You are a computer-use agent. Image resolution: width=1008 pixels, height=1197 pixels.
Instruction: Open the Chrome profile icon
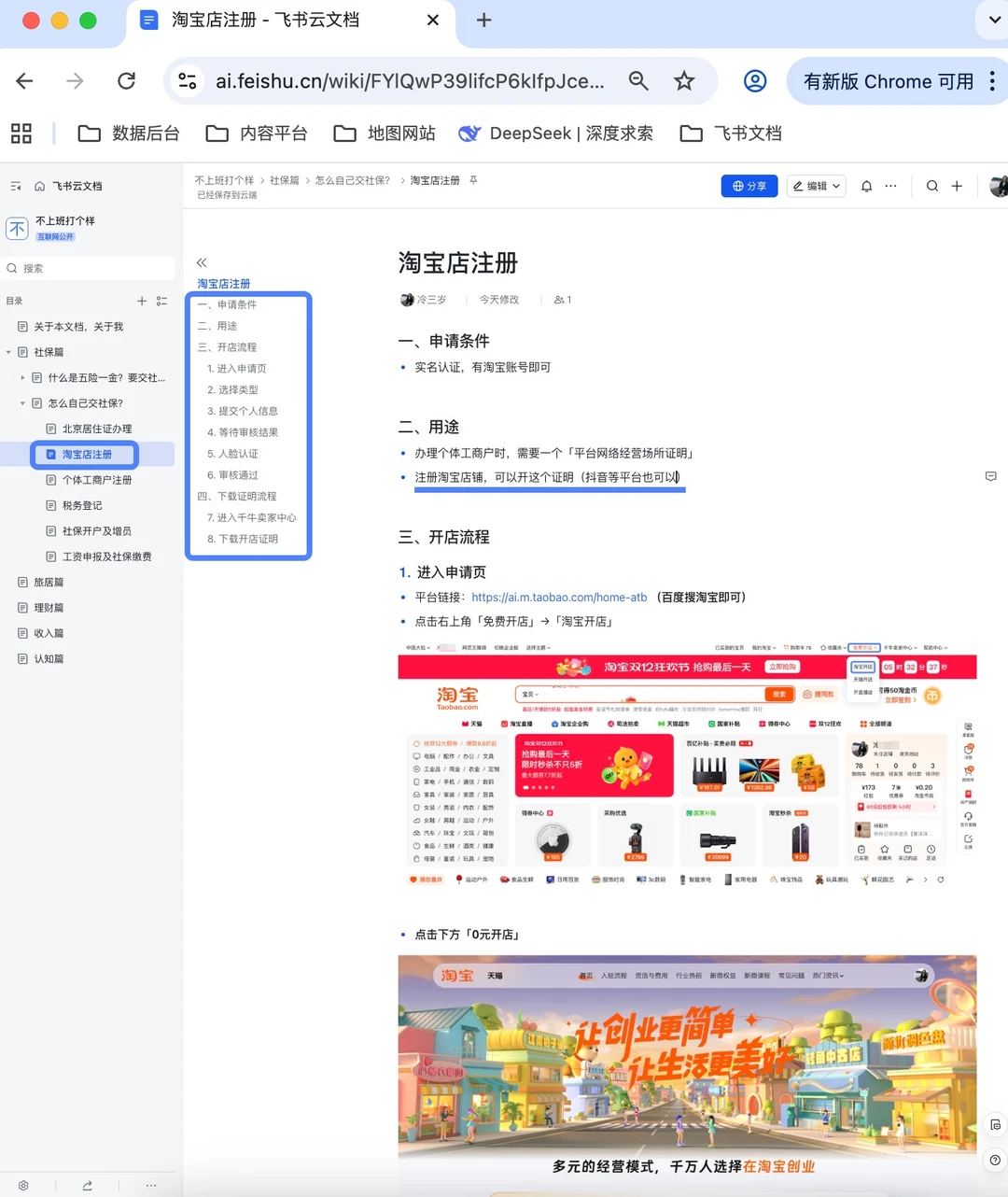(x=755, y=81)
